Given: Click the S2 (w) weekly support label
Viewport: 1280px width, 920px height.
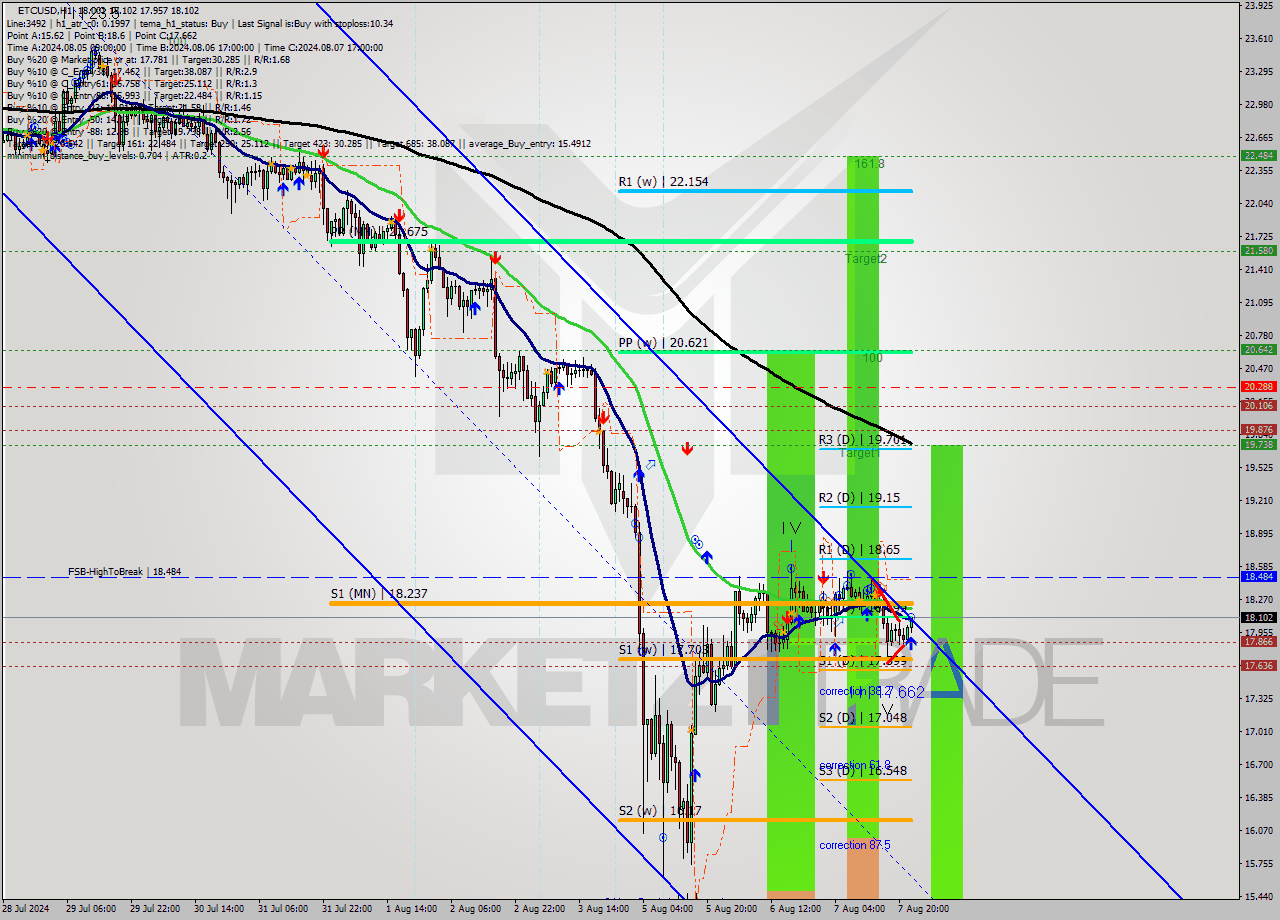Looking at the screenshot, I should click(x=659, y=810).
